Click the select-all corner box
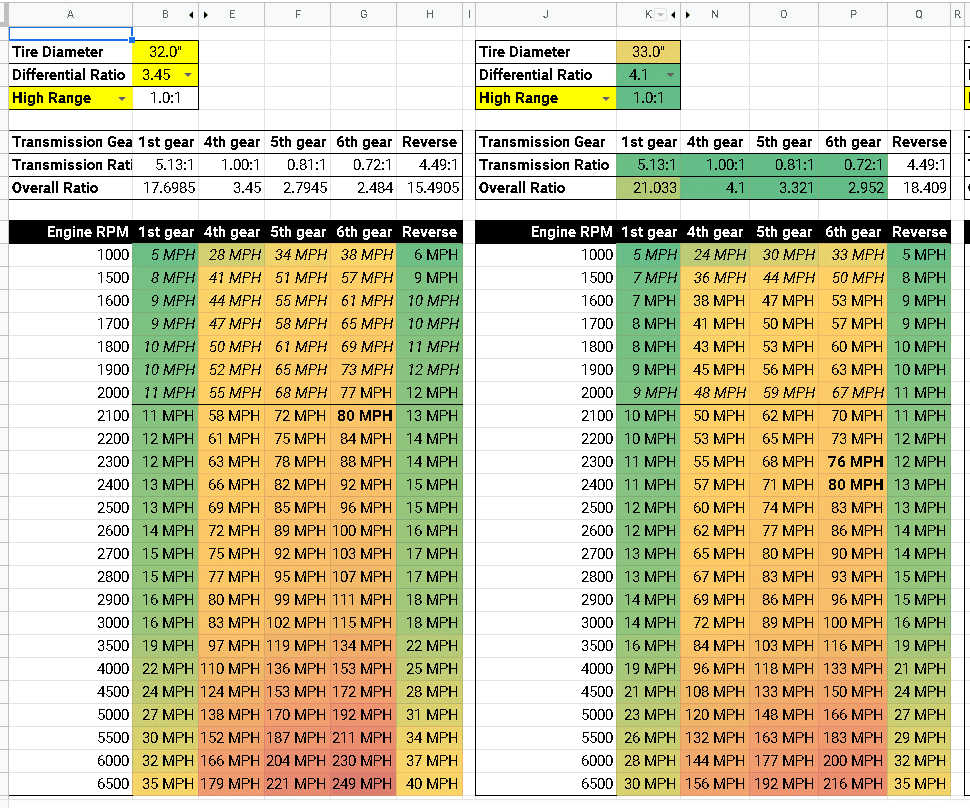This screenshot has height=808, width=970. pos(4,14)
